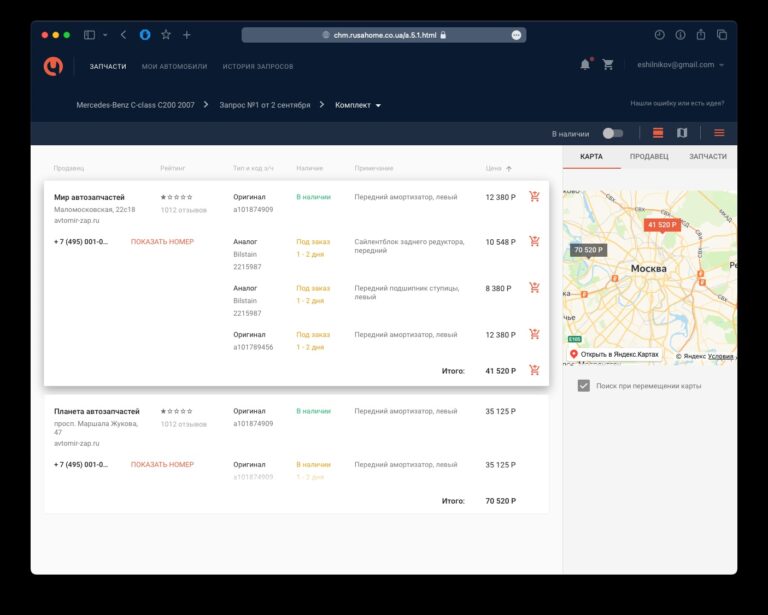Click Передний подшипник ступицы note text
This screenshot has height=615, width=768.
[407, 293]
